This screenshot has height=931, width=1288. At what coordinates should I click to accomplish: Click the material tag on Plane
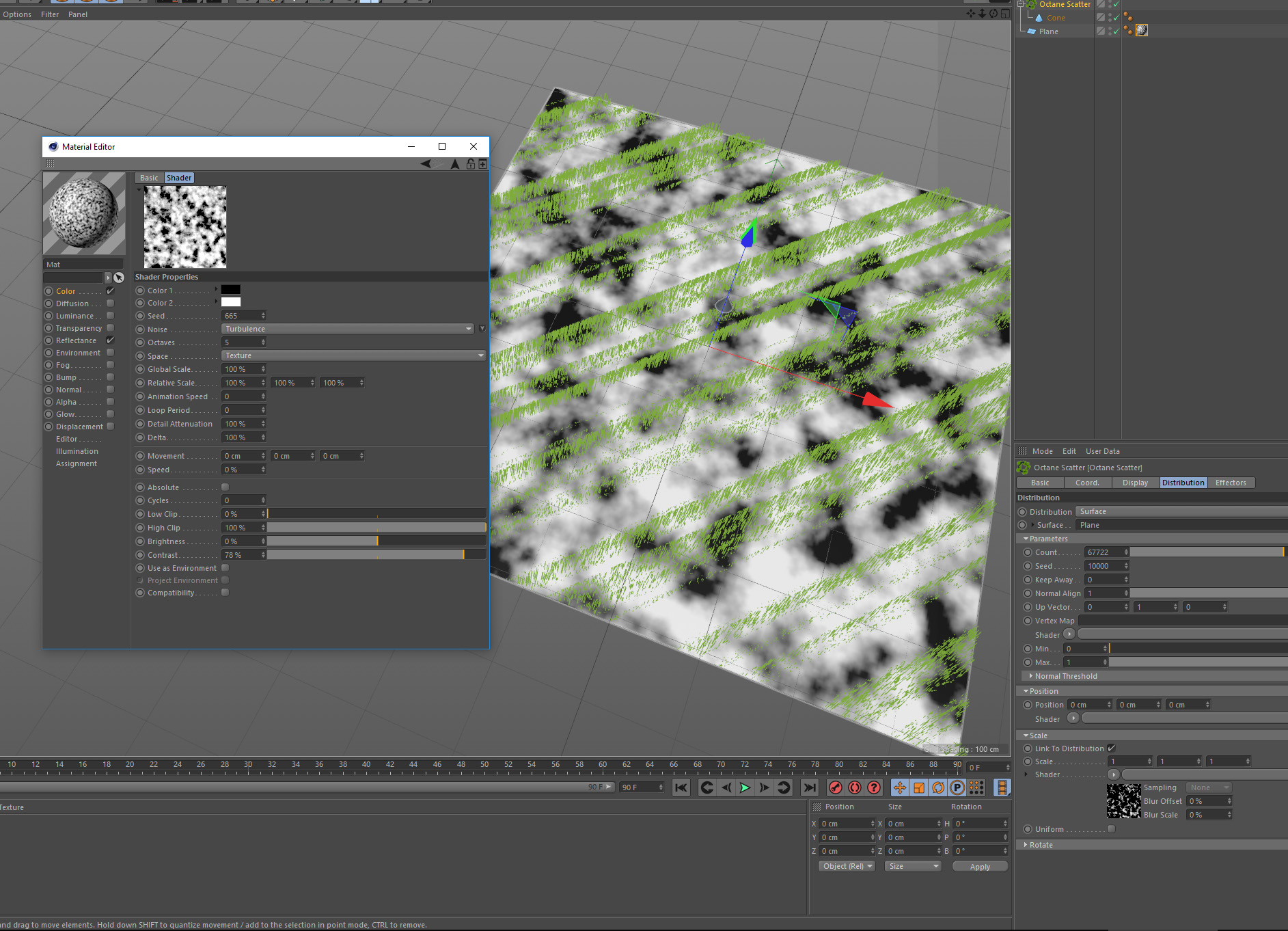click(x=1141, y=31)
